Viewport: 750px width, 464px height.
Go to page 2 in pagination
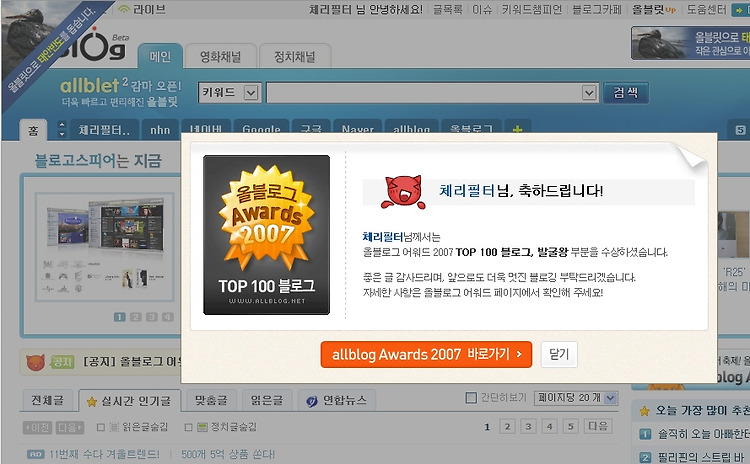(507, 427)
